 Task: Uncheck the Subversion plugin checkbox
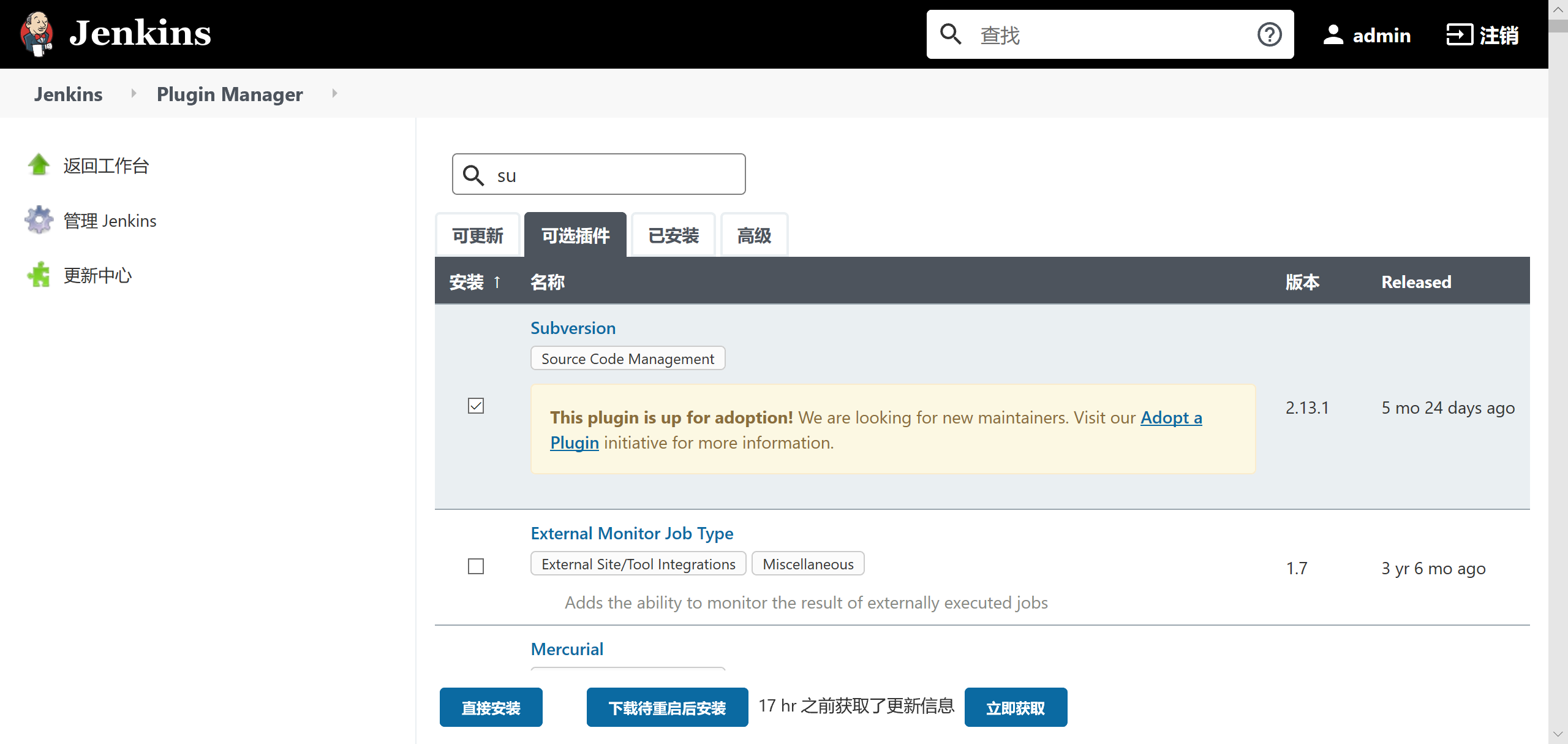[476, 406]
